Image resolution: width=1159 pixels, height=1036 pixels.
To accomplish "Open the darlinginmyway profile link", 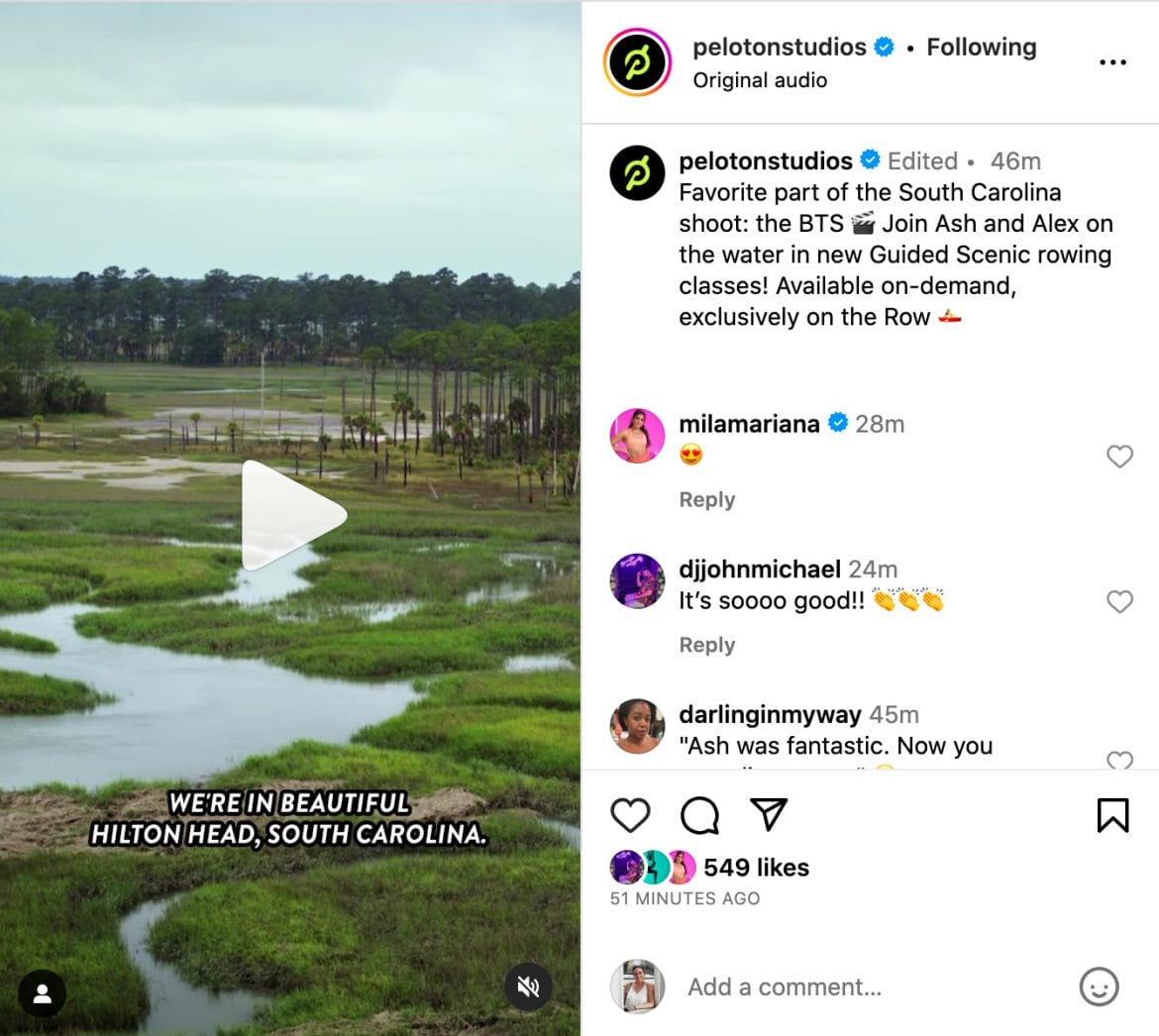I will pos(770,714).
